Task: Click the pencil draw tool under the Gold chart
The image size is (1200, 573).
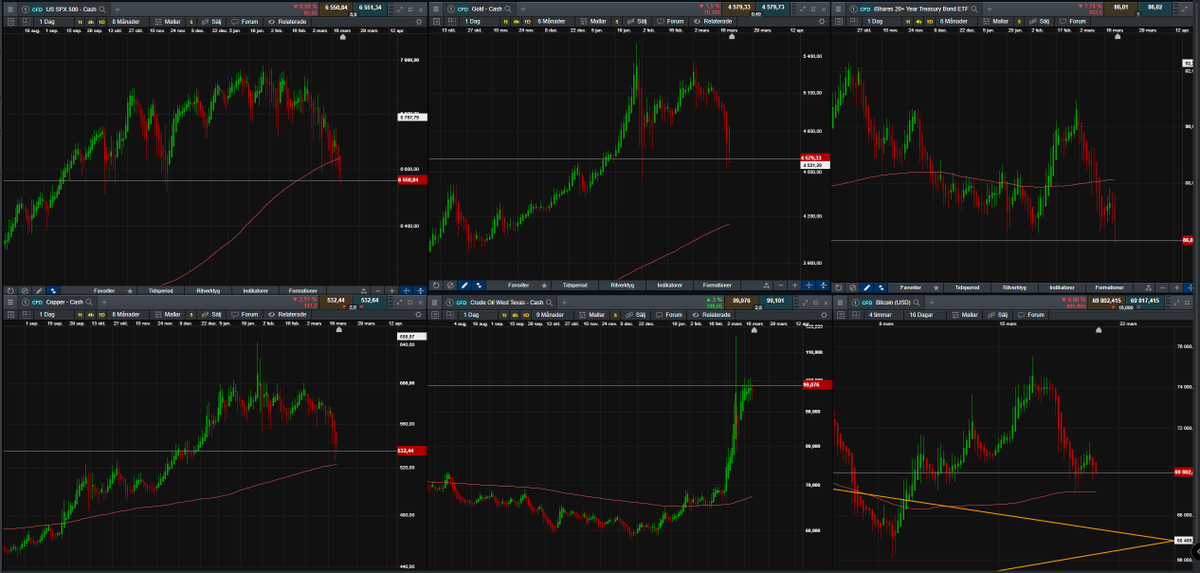Action: tap(464, 285)
